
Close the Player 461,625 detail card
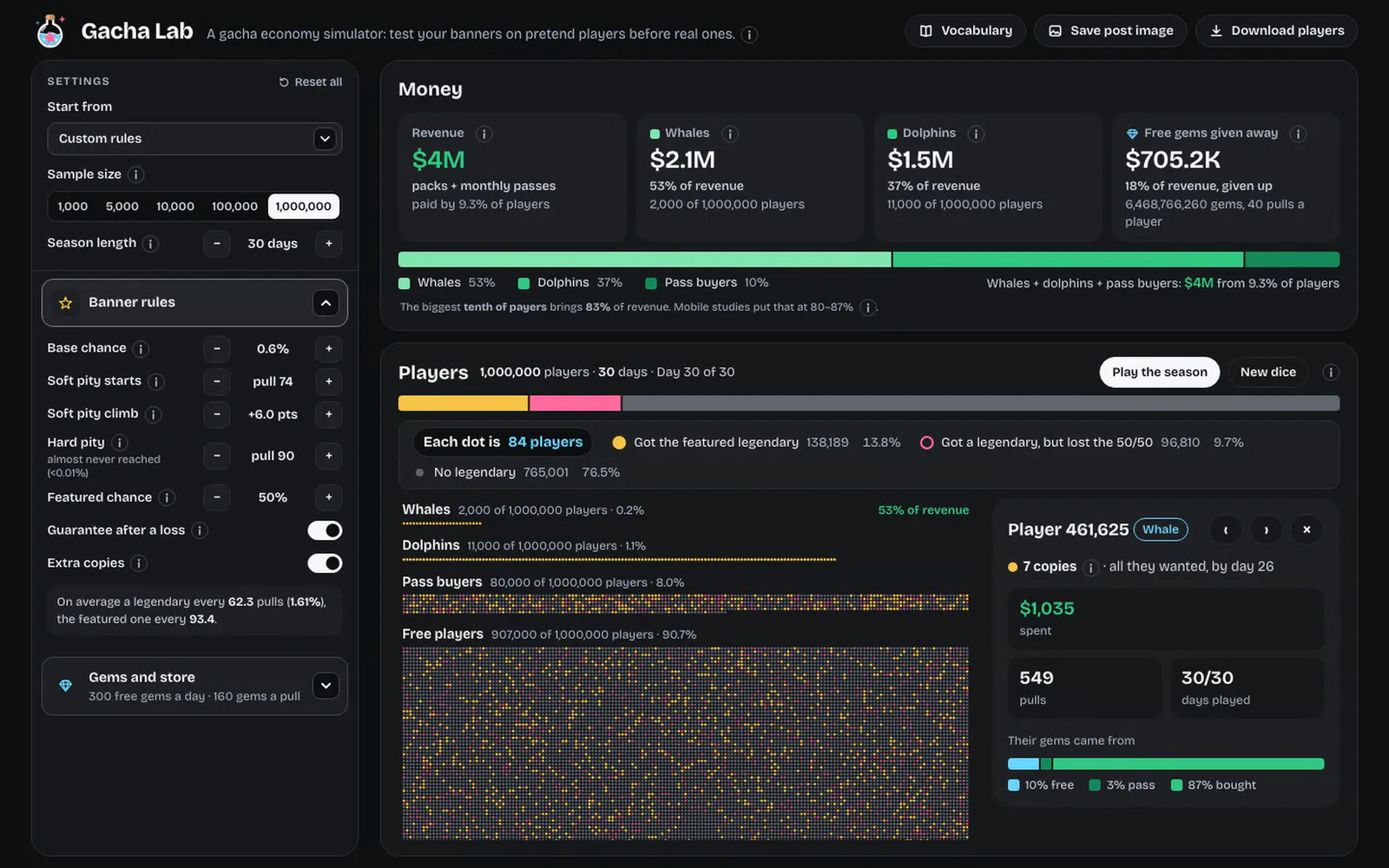pyautogui.click(x=1307, y=530)
